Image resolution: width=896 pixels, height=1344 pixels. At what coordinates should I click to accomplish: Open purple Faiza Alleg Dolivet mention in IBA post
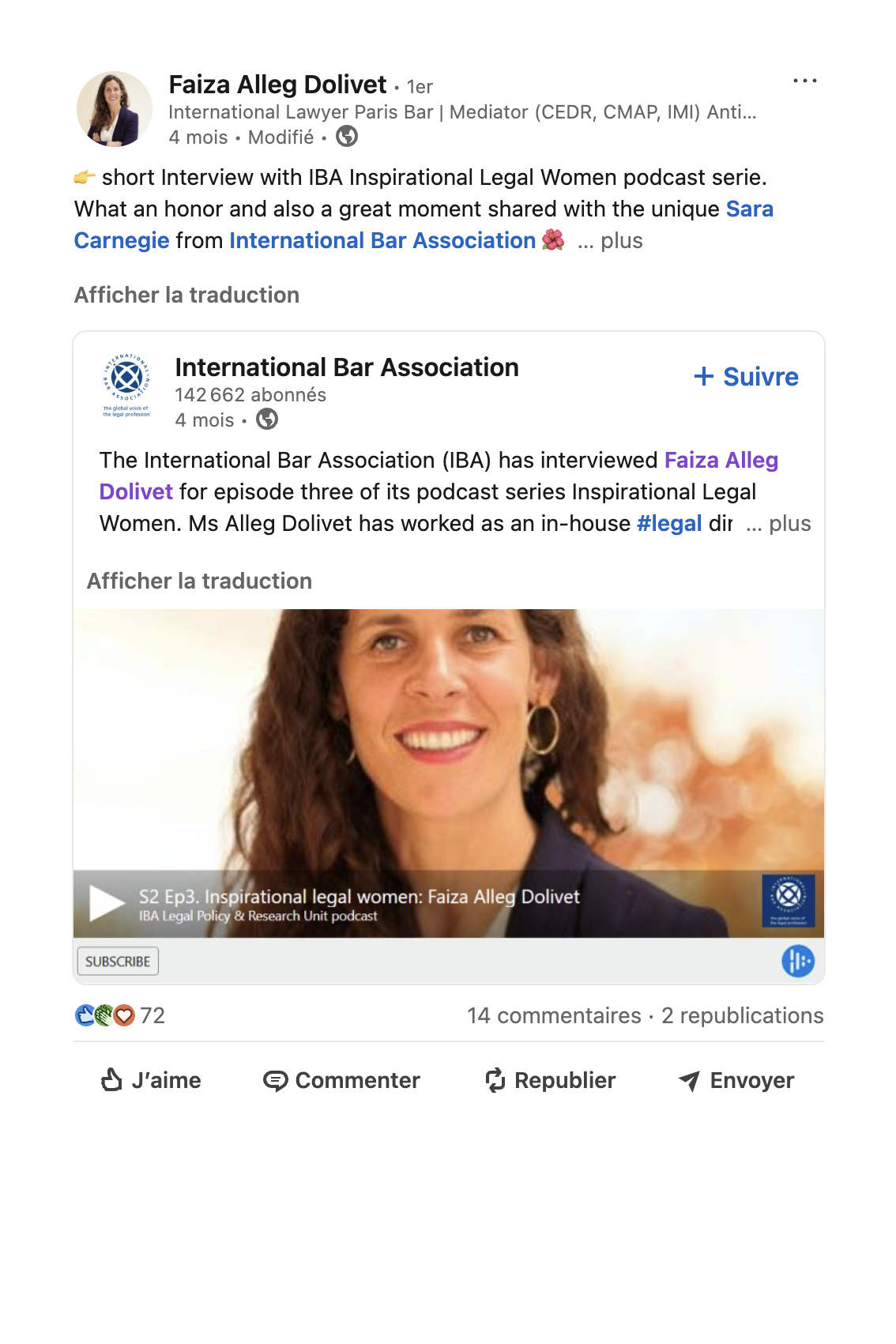(x=439, y=476)
